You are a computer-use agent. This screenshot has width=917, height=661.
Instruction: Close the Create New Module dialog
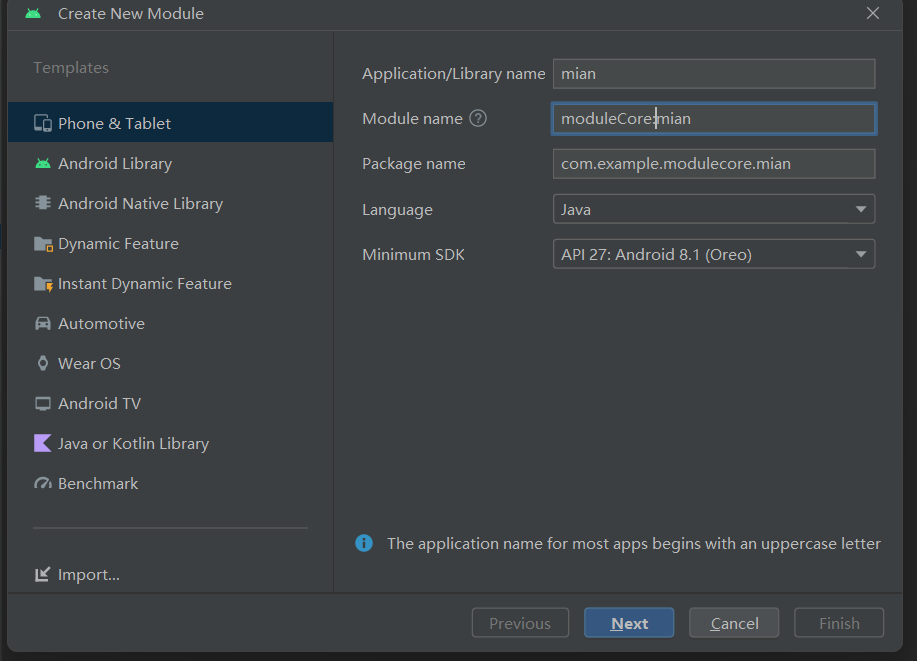click(x=873, y=13)
